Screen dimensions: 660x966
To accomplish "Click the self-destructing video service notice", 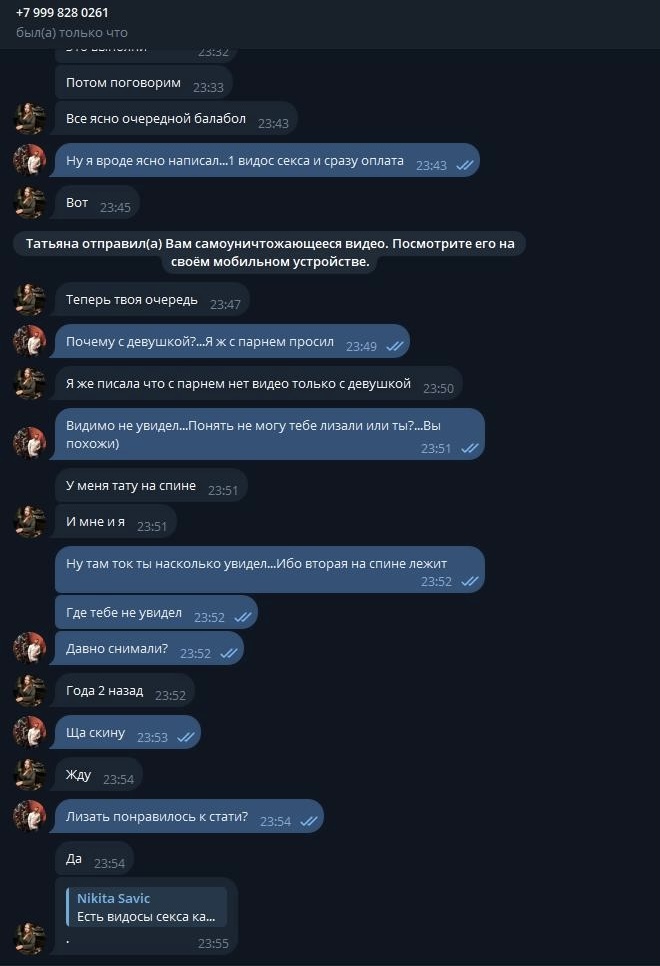I will 268,252.
